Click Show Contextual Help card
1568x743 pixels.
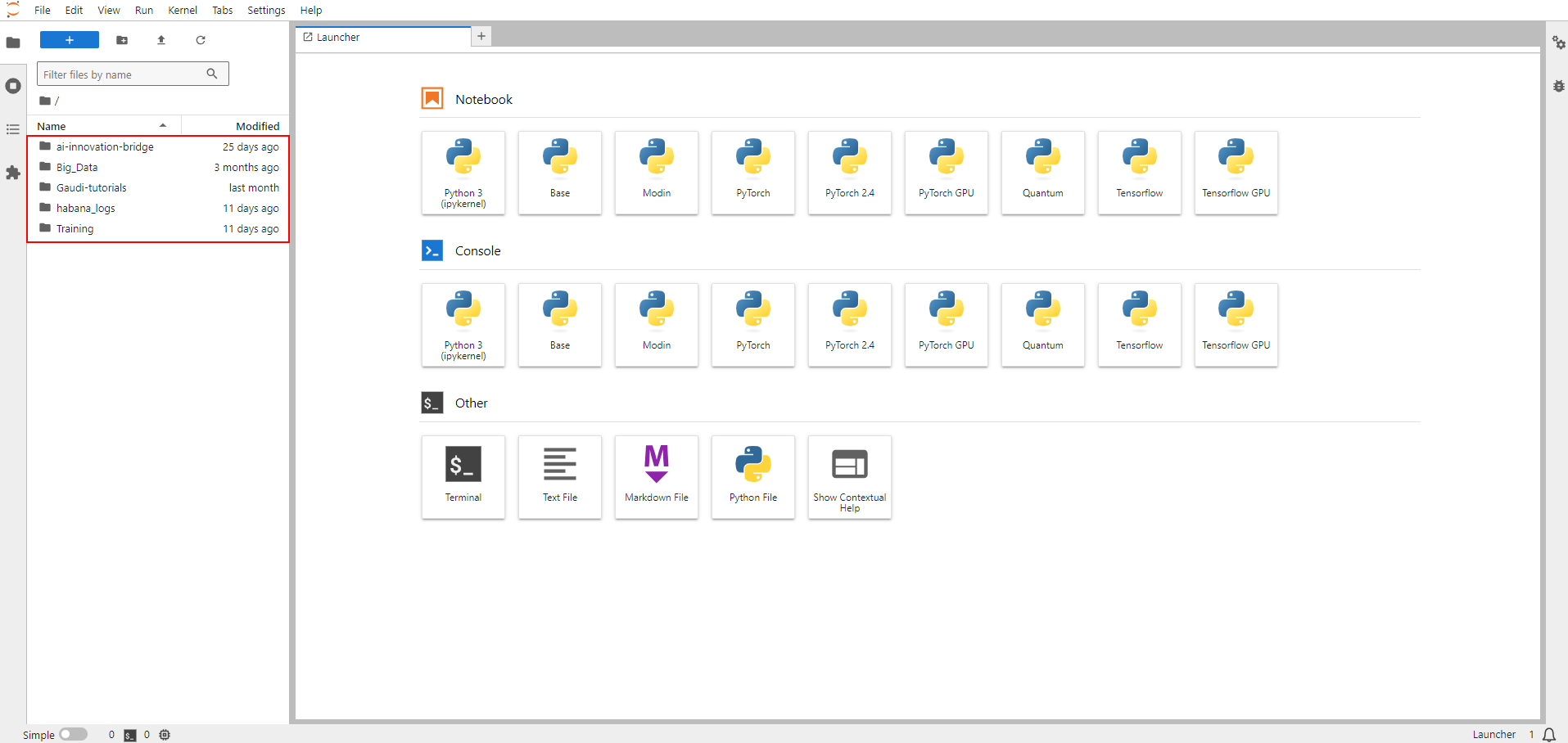pos(850,477)
